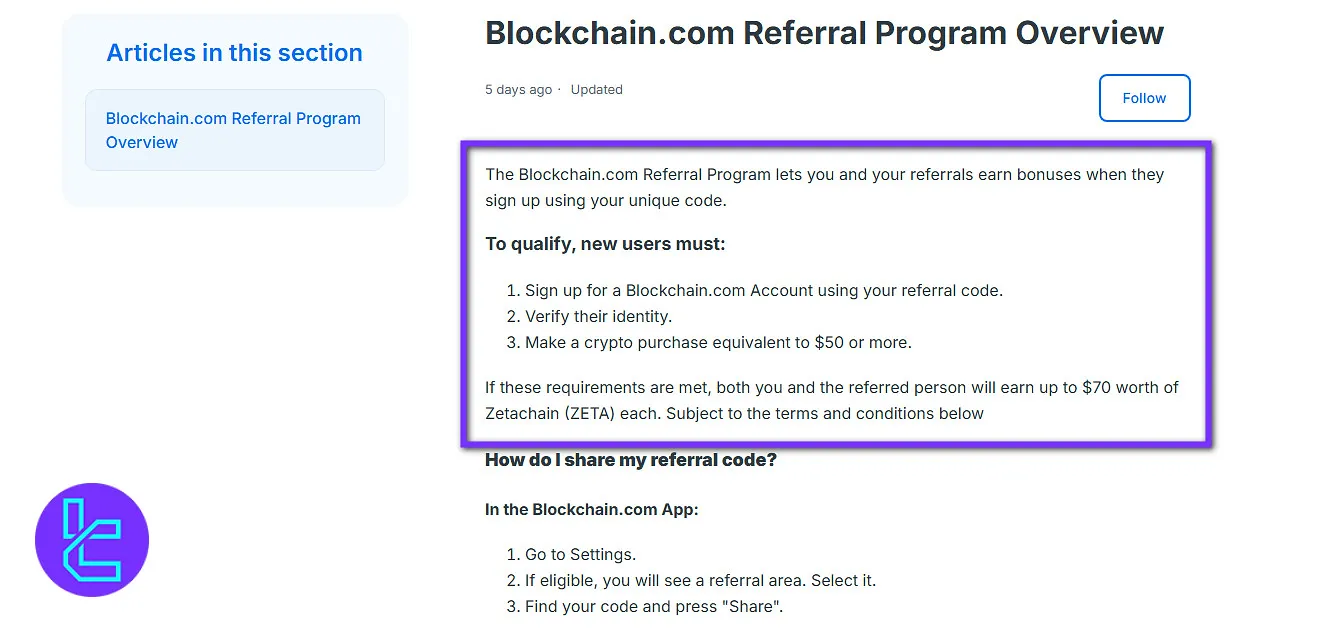Image resolution: width=1335 pixels, height=632 pixels.
Task: Click the "5 days ago" timestamp
Action: coord(518,90)
